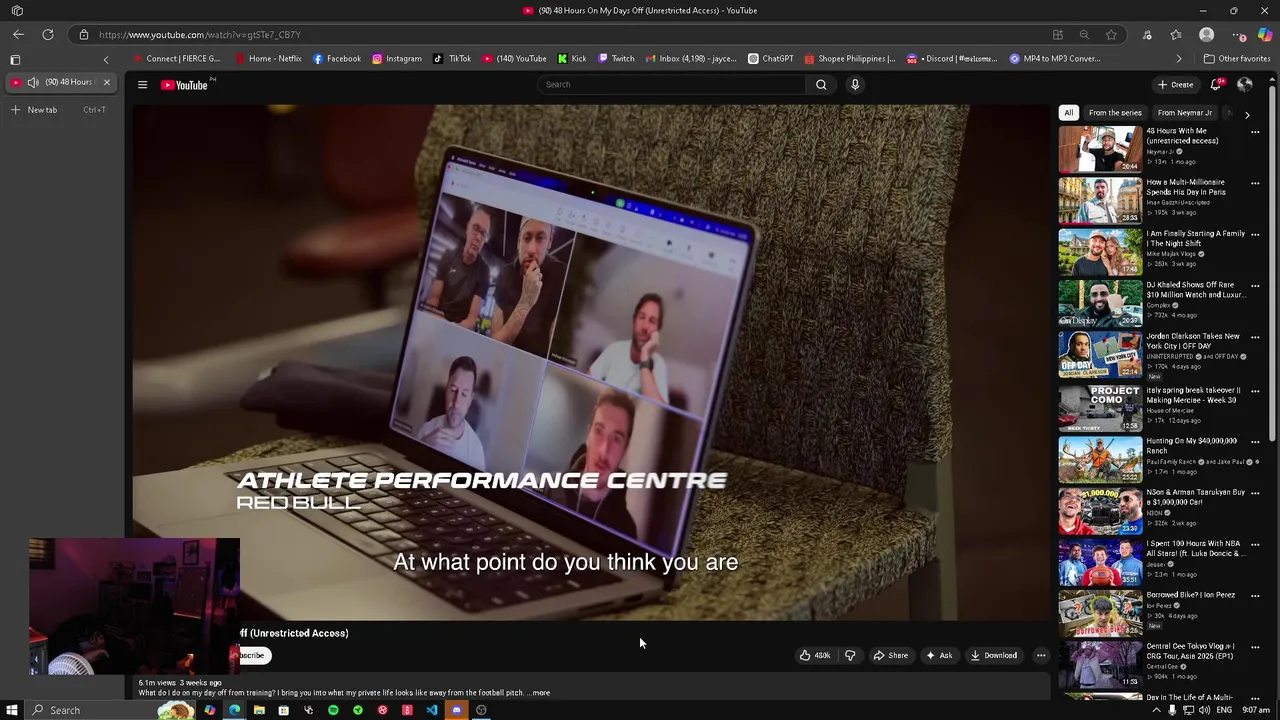The image size is (1280, 720).
Task: Ask about this video
Action: click(939, 655)
